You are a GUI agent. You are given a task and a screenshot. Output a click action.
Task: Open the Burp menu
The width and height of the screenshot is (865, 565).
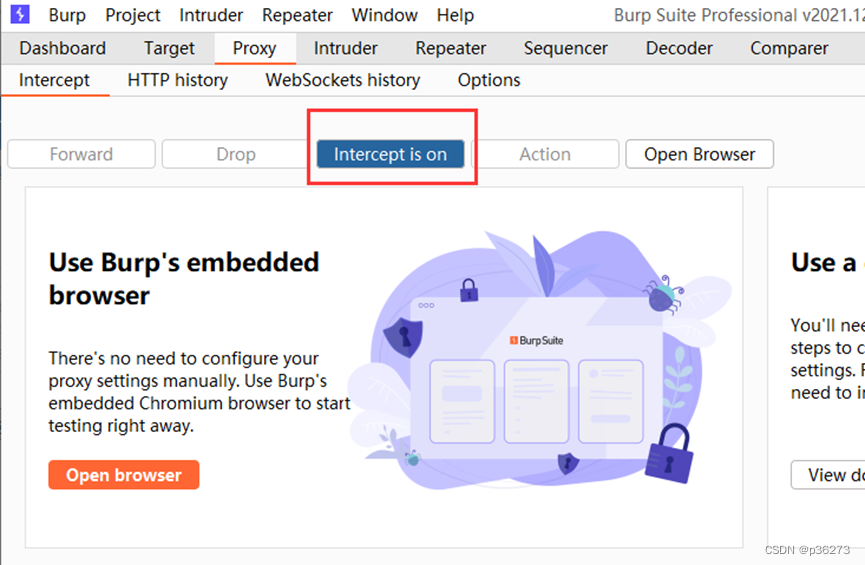tap(67, 15)
